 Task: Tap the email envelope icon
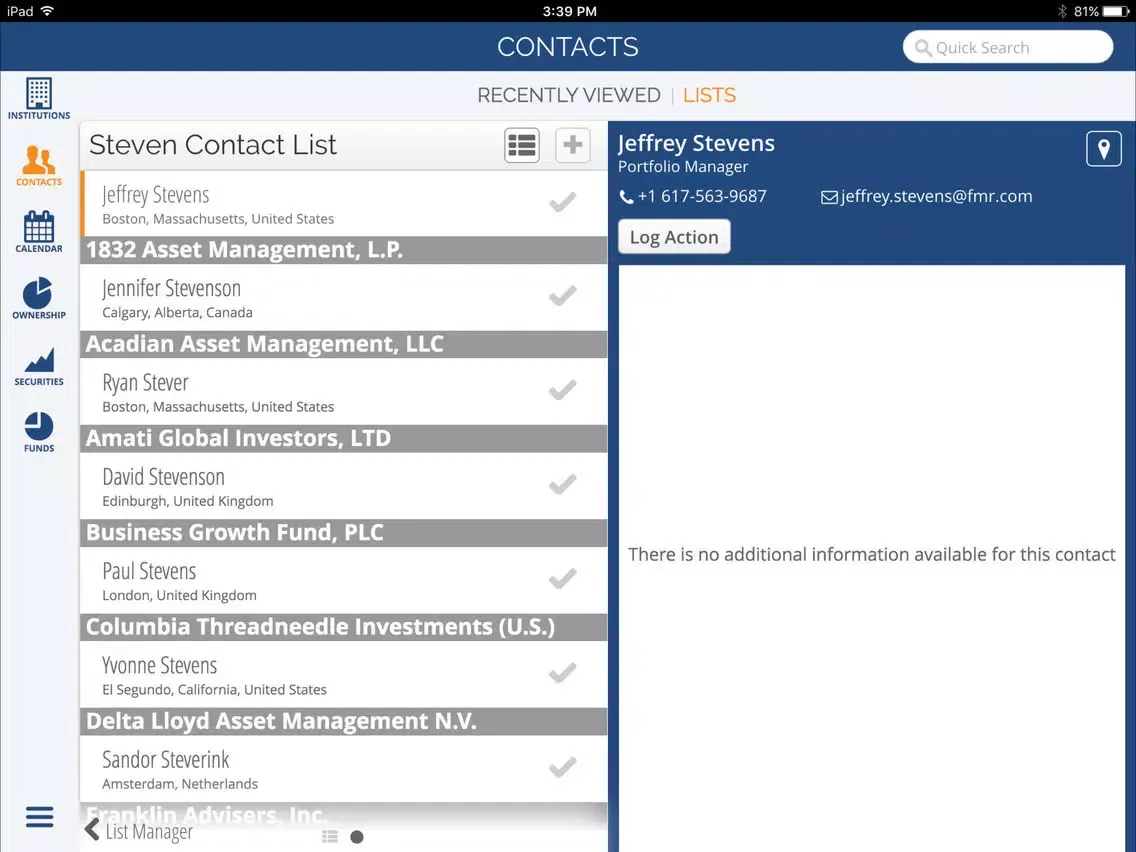829,197
